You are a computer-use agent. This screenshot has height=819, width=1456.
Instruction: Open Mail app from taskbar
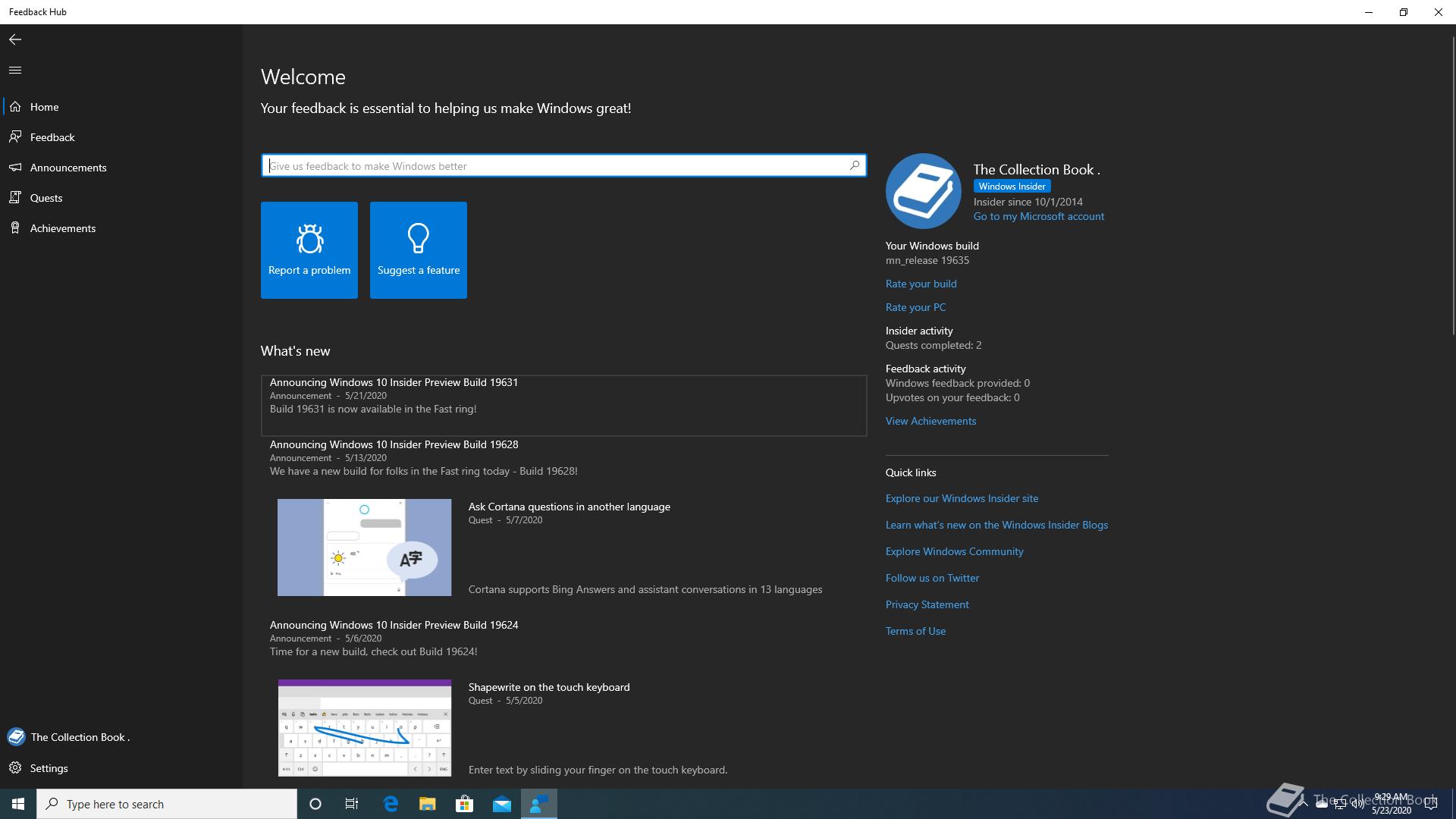[501, 804]
